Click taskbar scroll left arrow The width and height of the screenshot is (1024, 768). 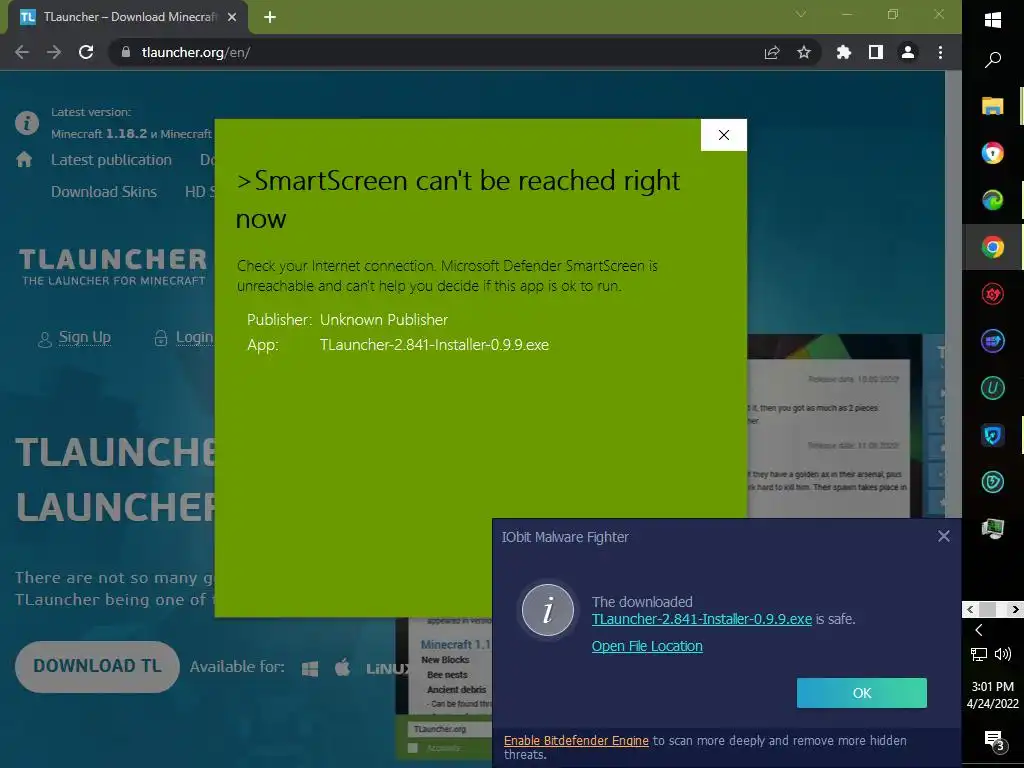pyautogui.click(x=970, y=609)
